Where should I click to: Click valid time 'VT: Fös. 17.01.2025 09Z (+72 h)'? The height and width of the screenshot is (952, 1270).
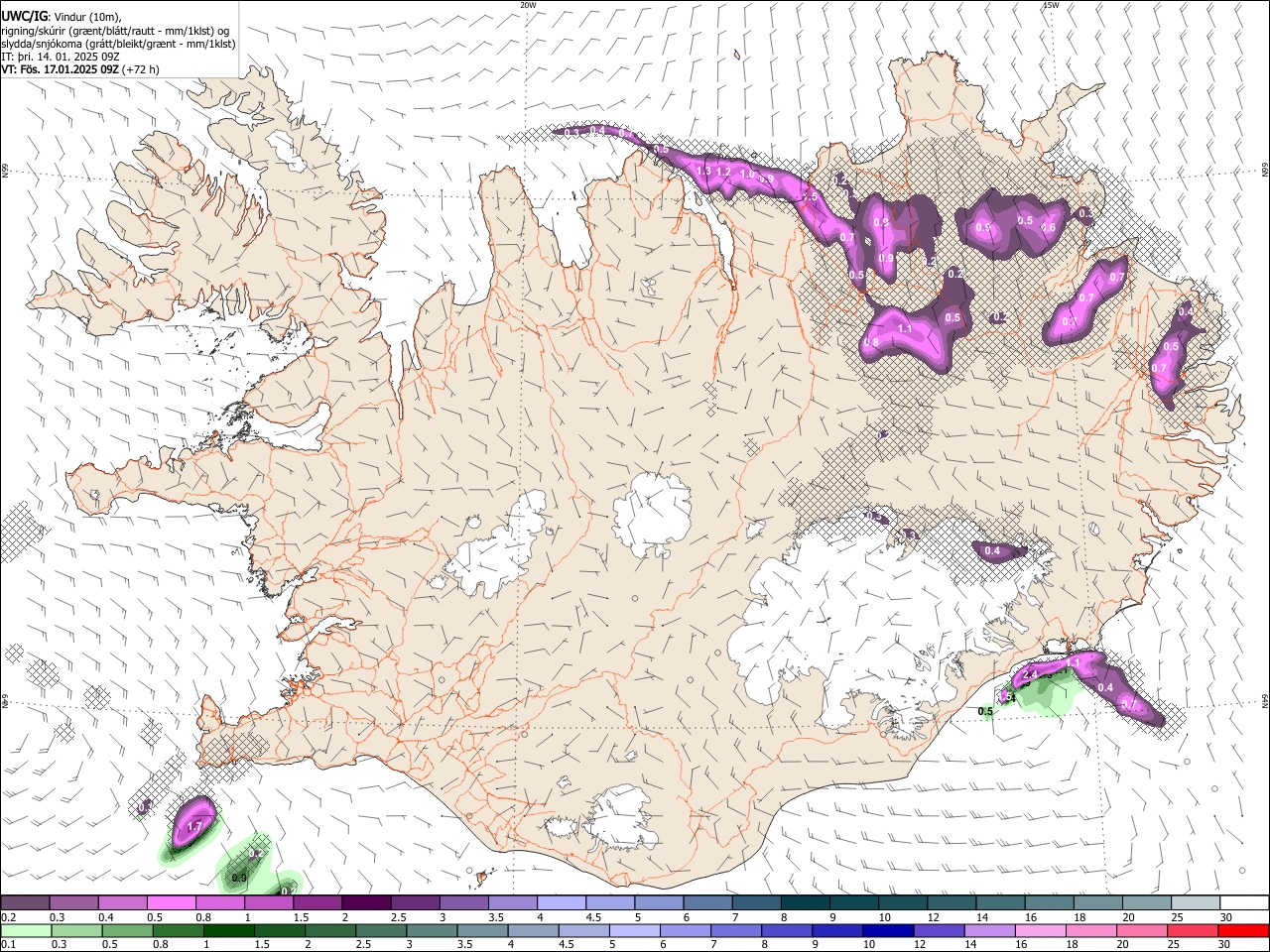click(80, 69)
